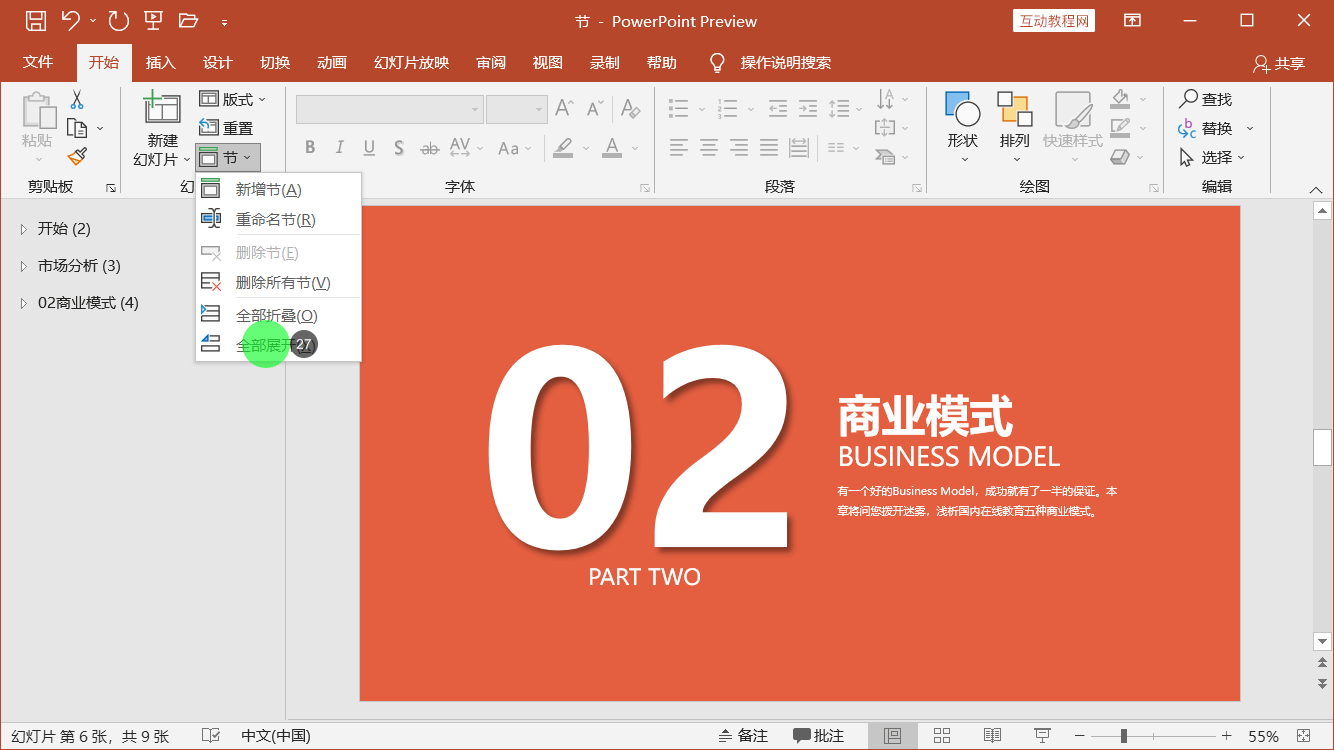Open Notes 备注 pane in status bar

click(743, 736)
